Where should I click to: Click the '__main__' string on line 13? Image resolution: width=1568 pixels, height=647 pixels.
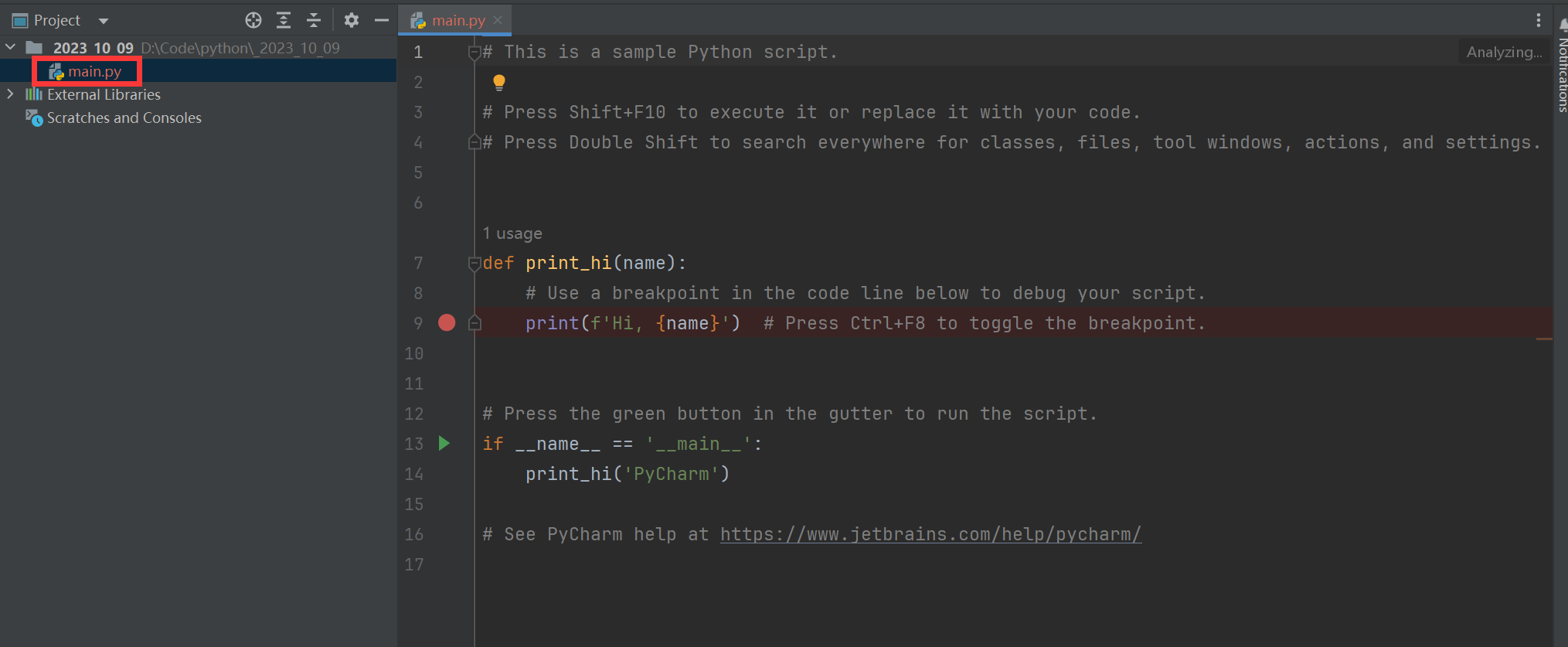click(x=699, y=444)
